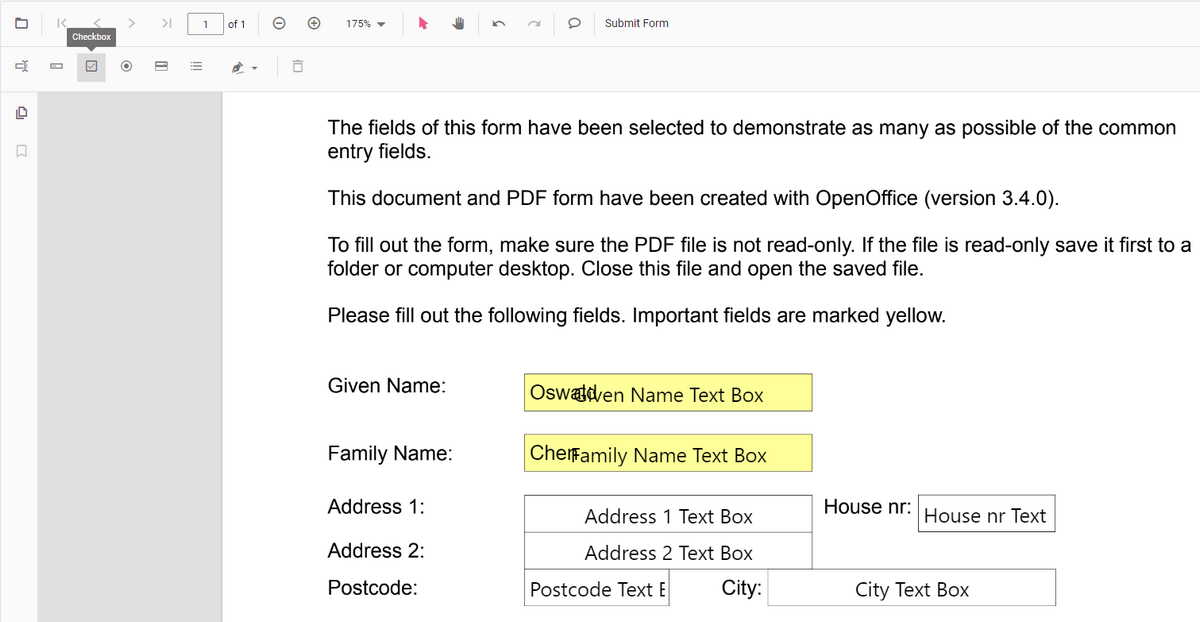Redo the last undone action
The height and width of the screenshot is (622, 1200).
531,22
